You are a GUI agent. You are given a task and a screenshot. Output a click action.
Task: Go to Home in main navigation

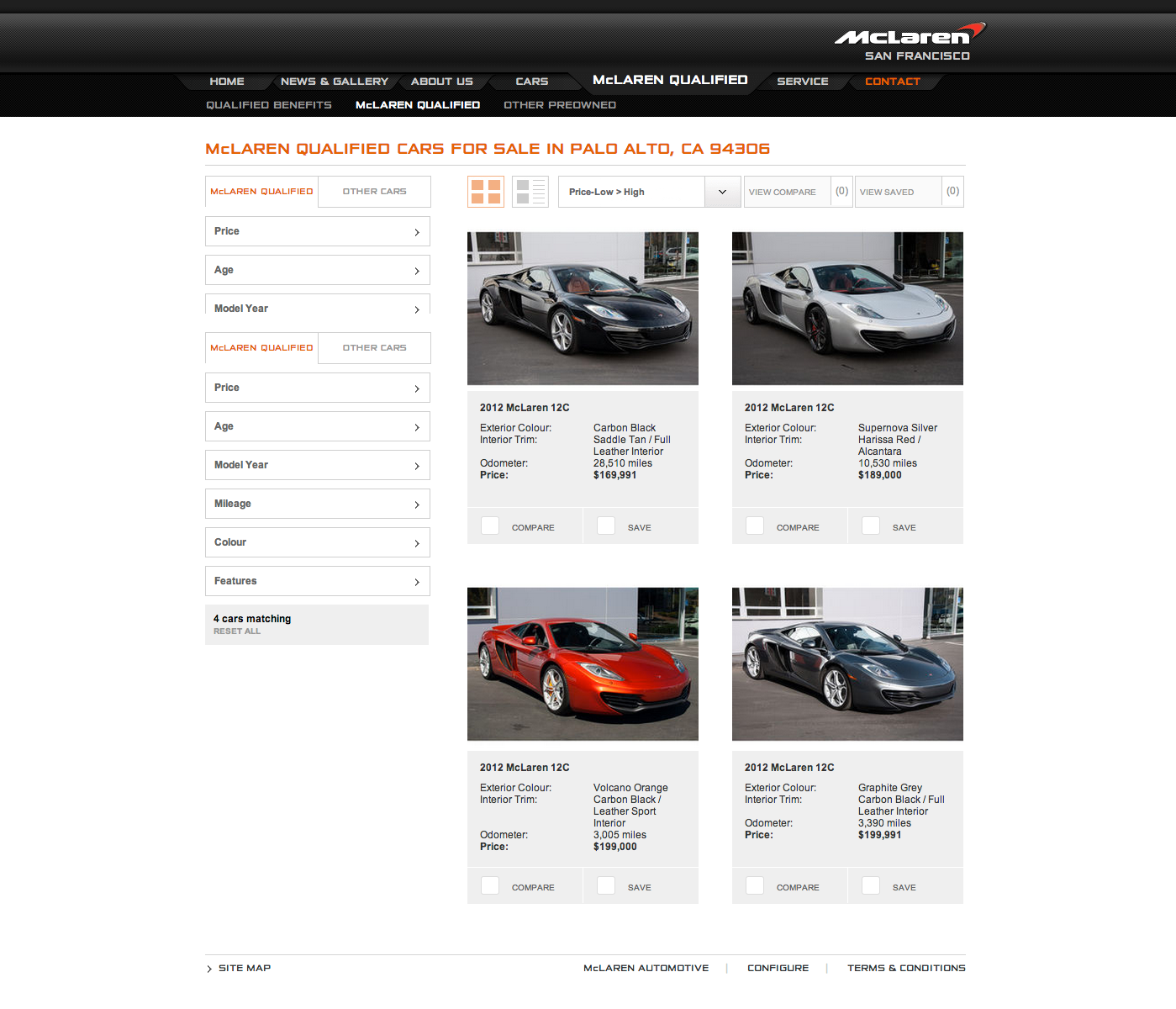coord(227,82)
